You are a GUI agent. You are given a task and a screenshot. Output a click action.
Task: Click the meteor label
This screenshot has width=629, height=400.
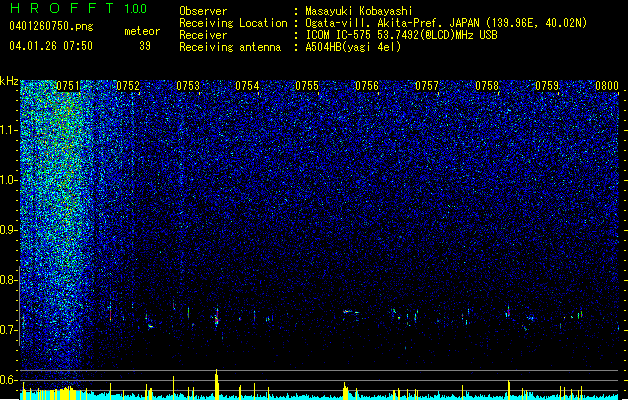(x=142, y=31)
